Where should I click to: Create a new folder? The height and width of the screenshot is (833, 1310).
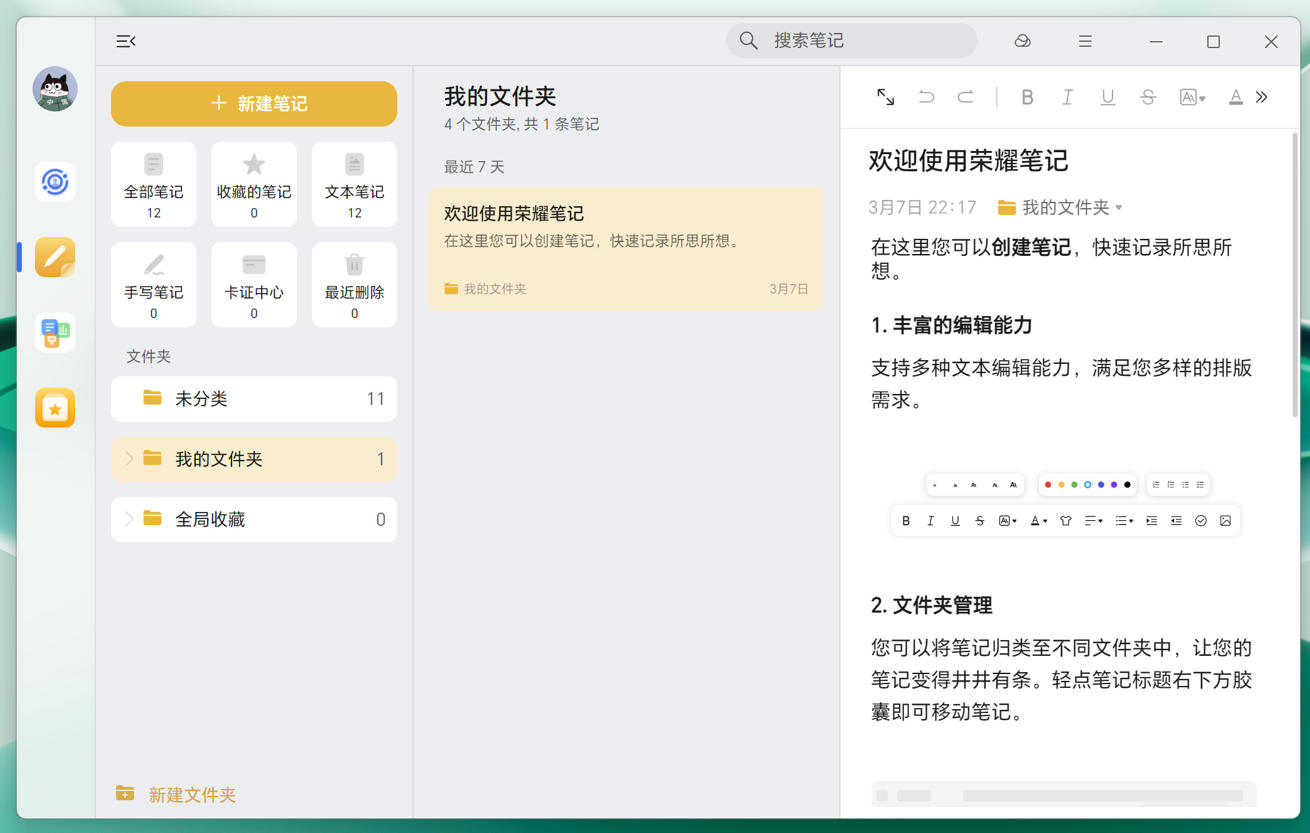(x=176, y=794)
